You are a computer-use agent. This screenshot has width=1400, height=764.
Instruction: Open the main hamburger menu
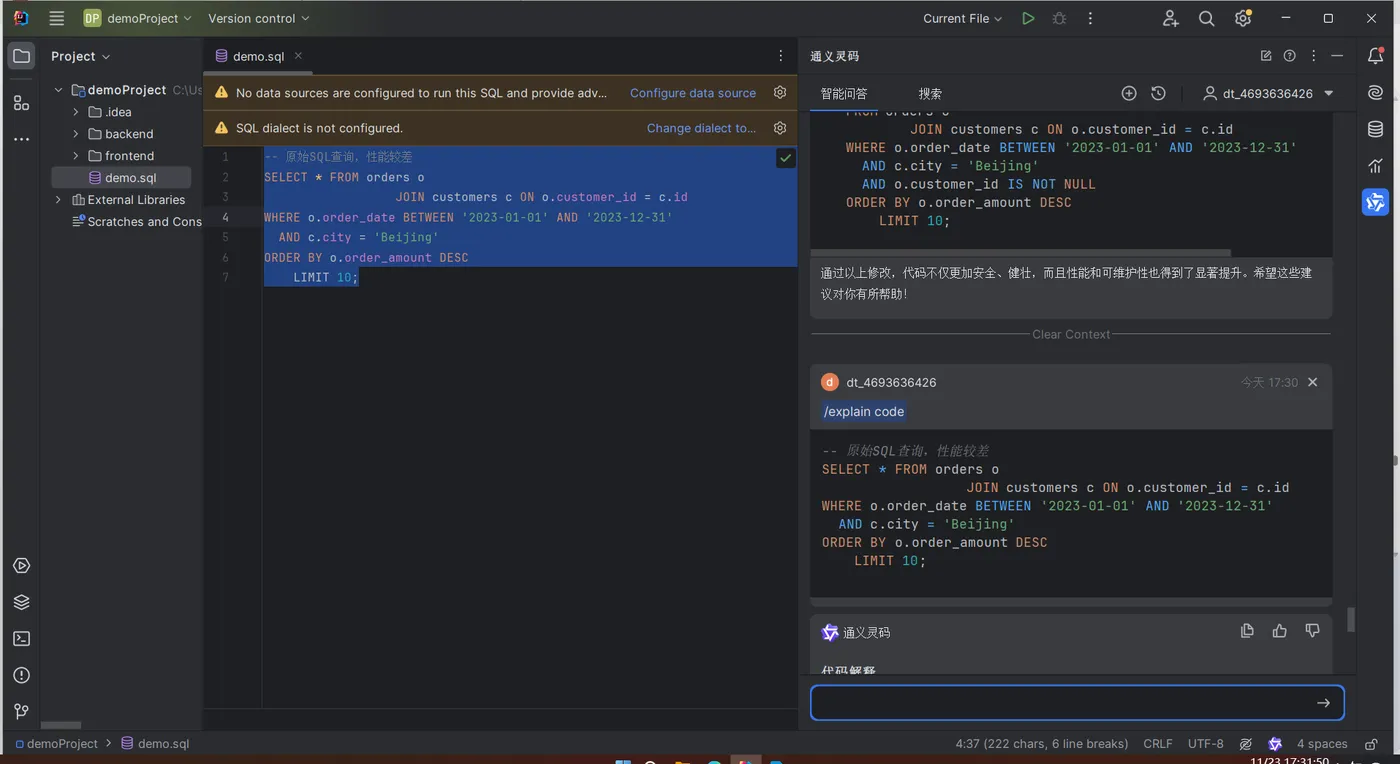click(57, 18)
